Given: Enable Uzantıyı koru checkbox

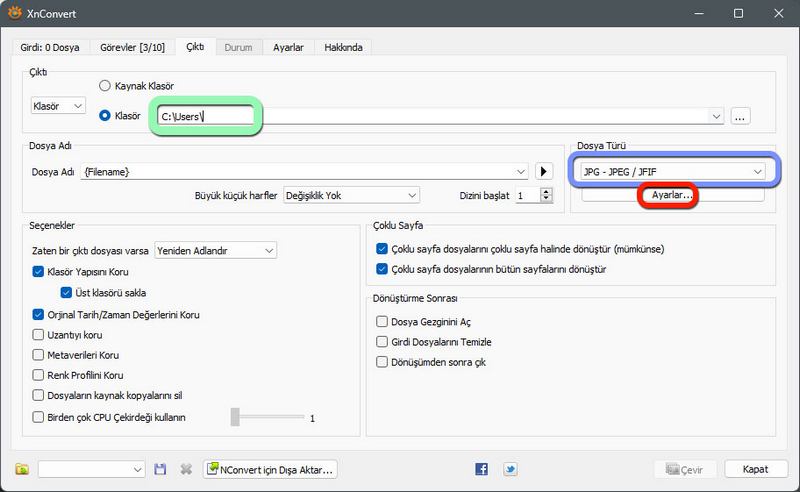Looking at the screenshot, I should [x=38, y=335].
